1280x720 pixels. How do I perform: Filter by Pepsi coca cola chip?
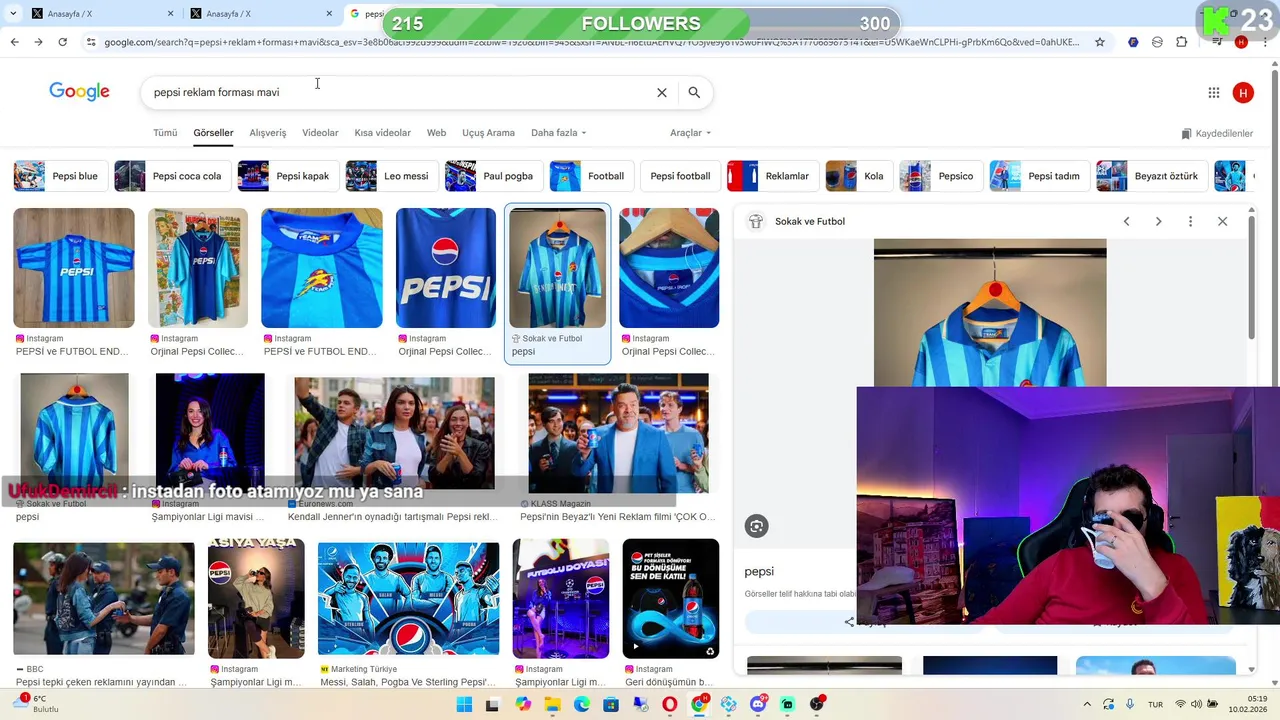coord(172,176)
